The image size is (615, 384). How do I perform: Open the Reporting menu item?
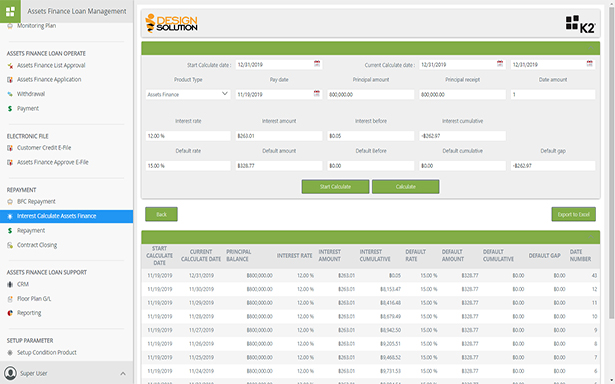(29, 313)
